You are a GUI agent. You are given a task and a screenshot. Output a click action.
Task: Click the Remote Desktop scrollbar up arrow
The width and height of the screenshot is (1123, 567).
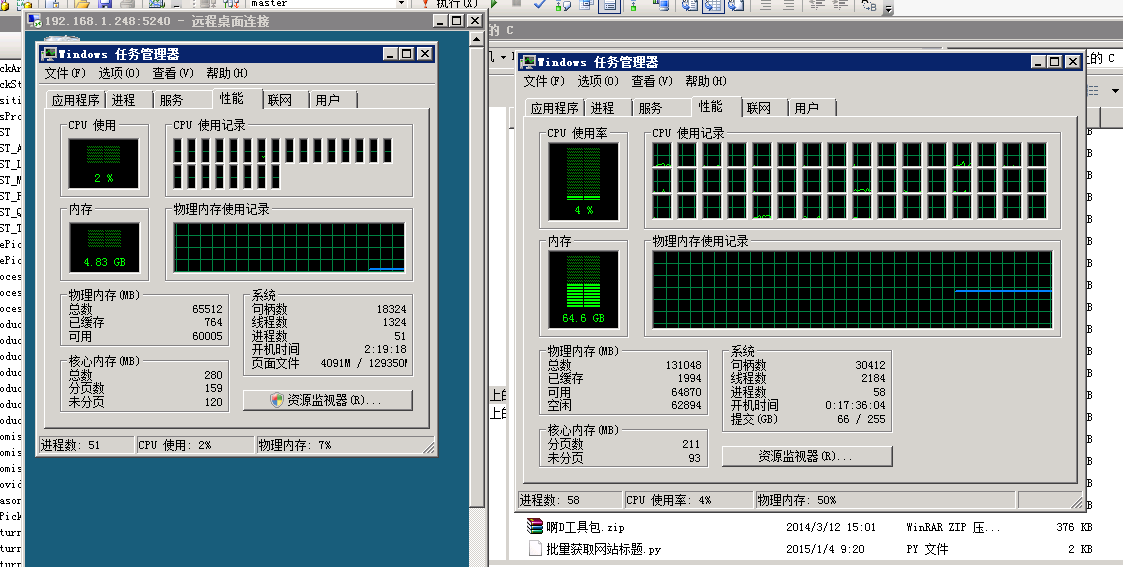click(477, 39)
